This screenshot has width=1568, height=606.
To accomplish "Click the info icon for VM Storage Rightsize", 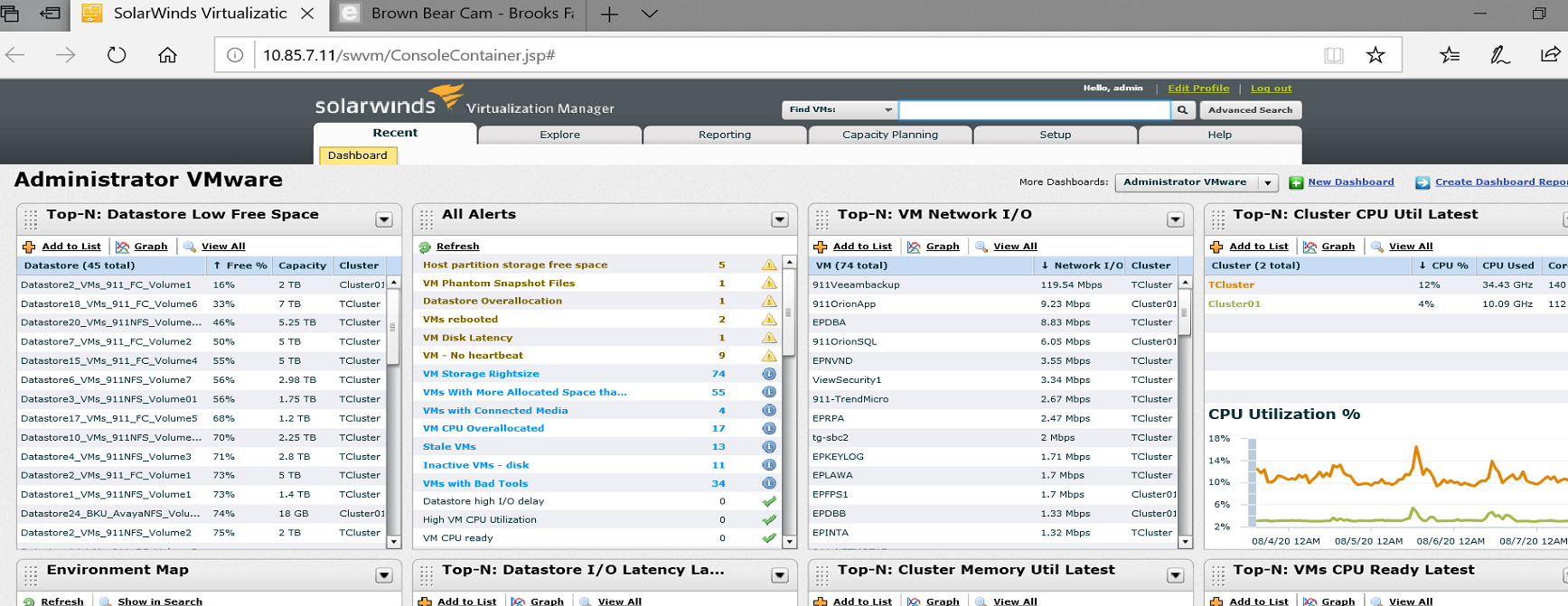I will tap(769, 374).
